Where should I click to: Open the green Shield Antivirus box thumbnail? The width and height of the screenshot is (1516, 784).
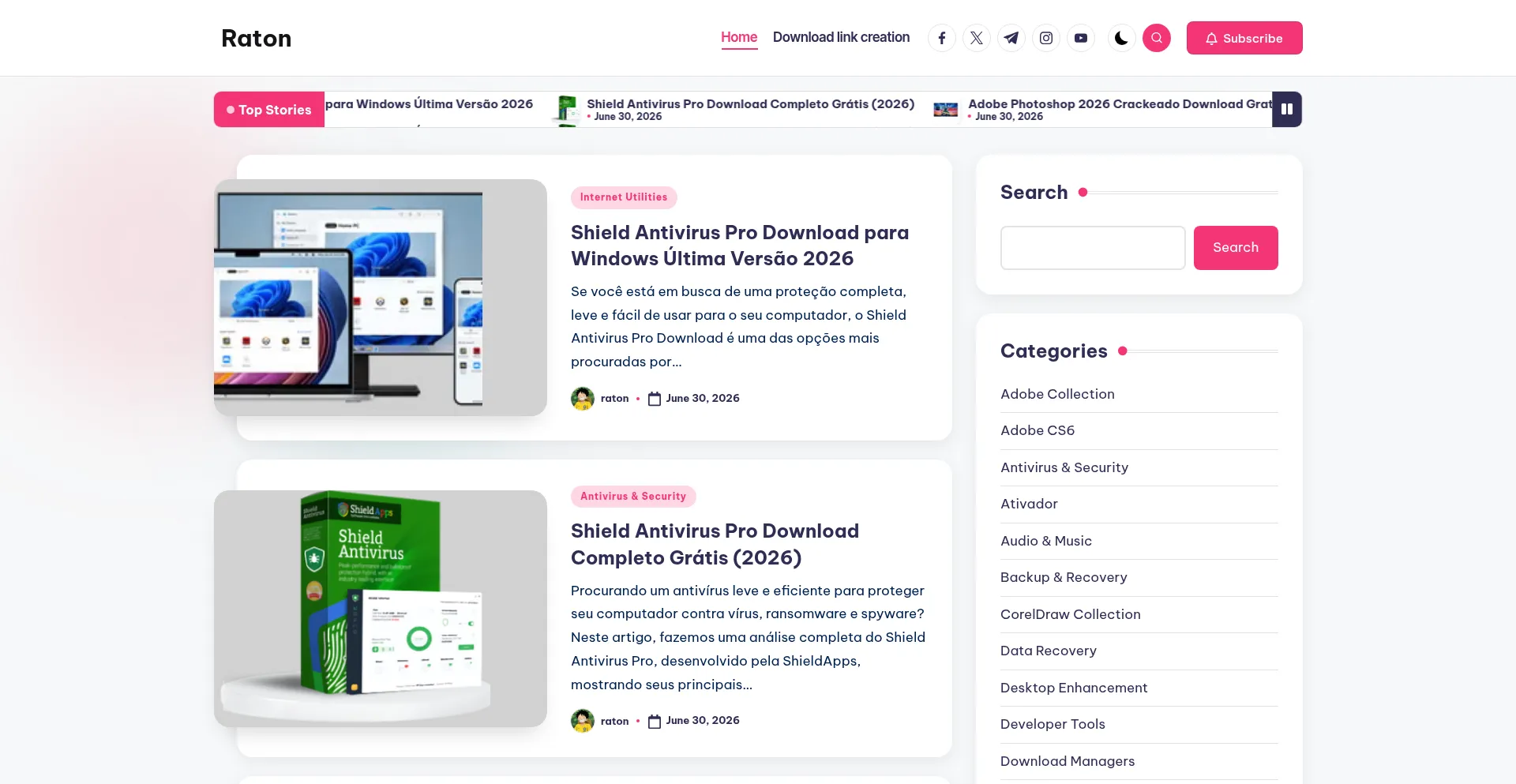pyautogui.click(x=381, y=609)
